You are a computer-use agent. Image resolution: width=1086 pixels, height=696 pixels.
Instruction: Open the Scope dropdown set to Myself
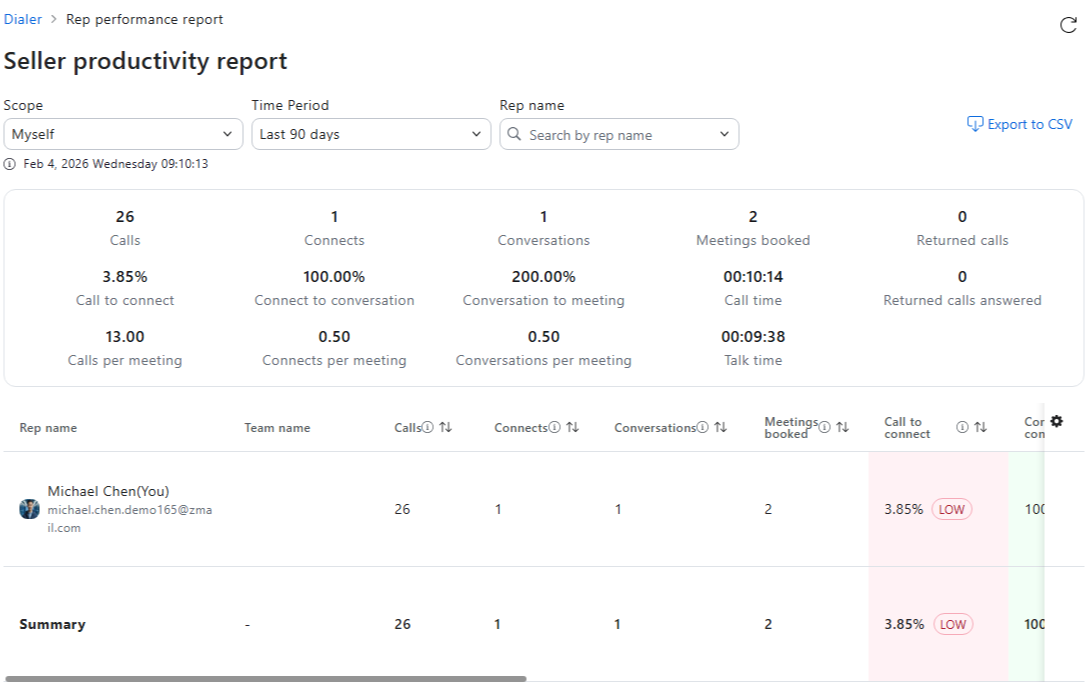coord(123,134)
